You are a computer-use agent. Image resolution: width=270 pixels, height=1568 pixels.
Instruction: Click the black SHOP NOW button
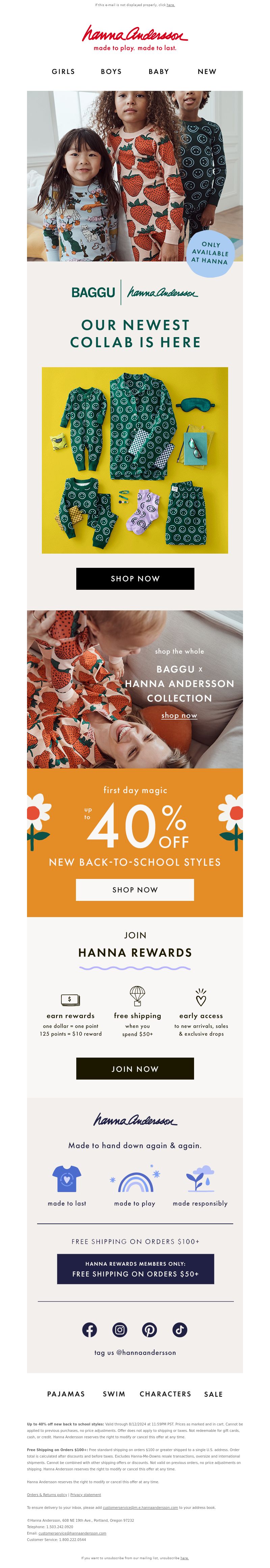[135, 578]
